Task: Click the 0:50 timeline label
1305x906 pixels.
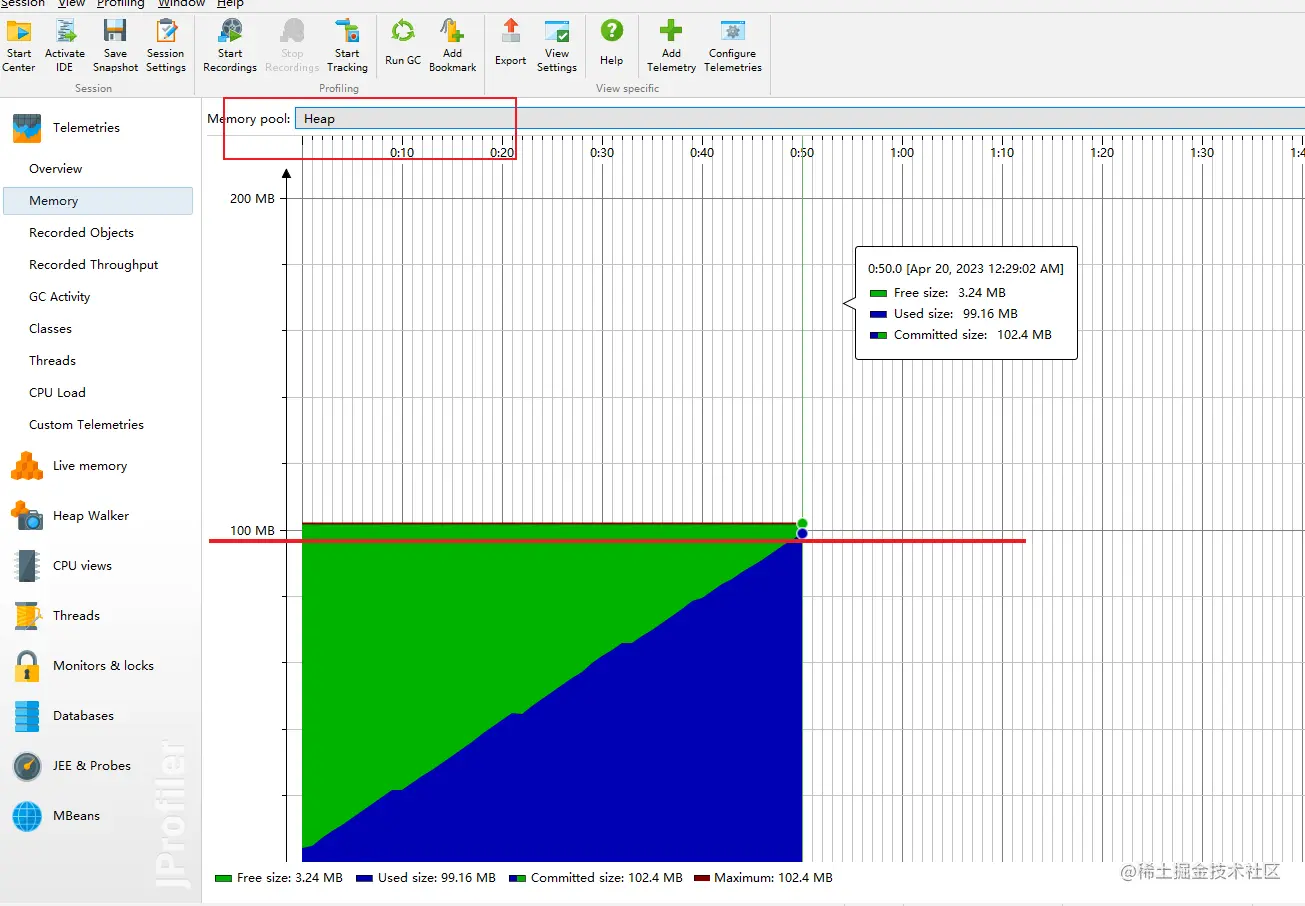Action: [802, 153]
